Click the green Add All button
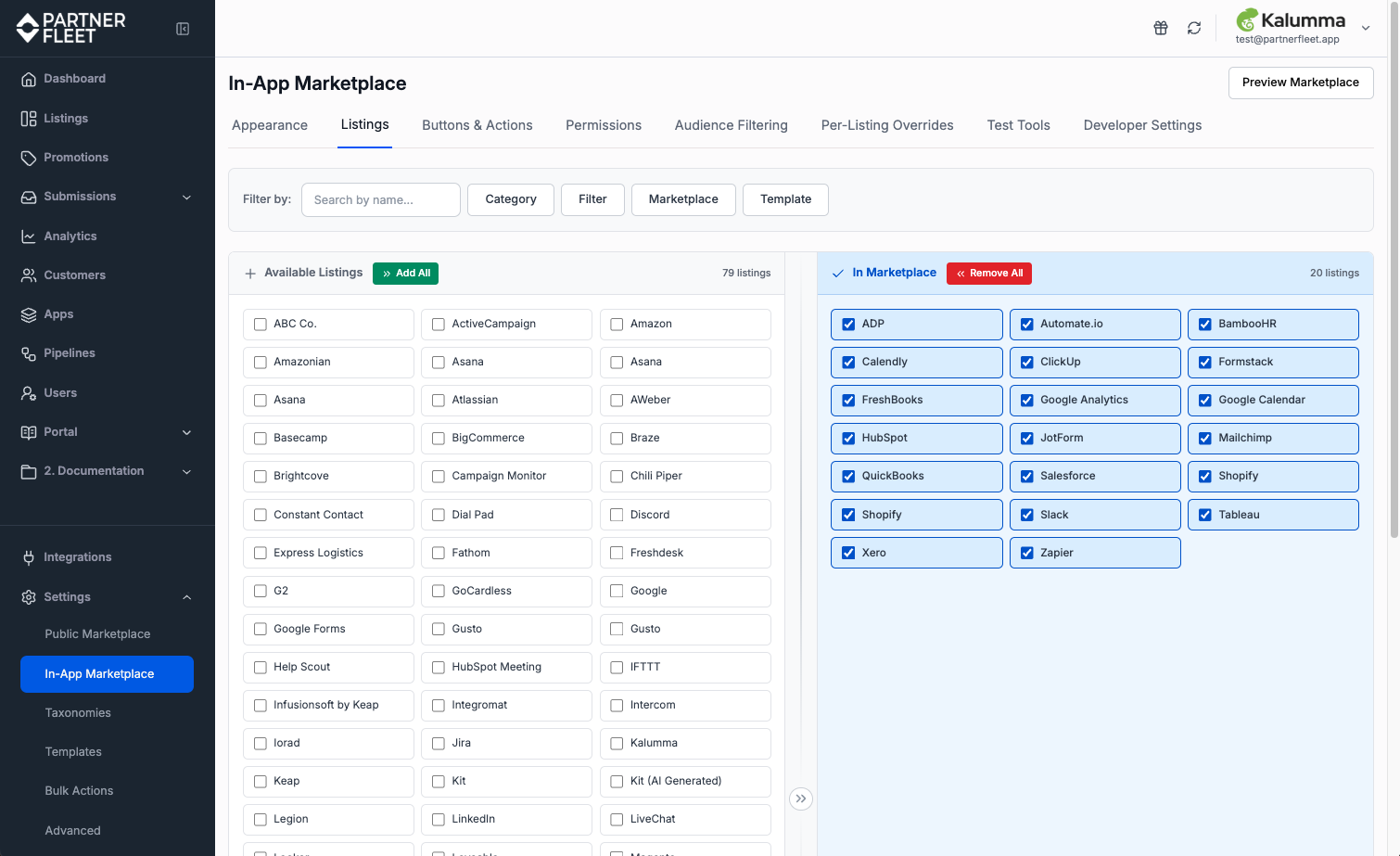The image size is (1400, 856). [x=405, y=274]
